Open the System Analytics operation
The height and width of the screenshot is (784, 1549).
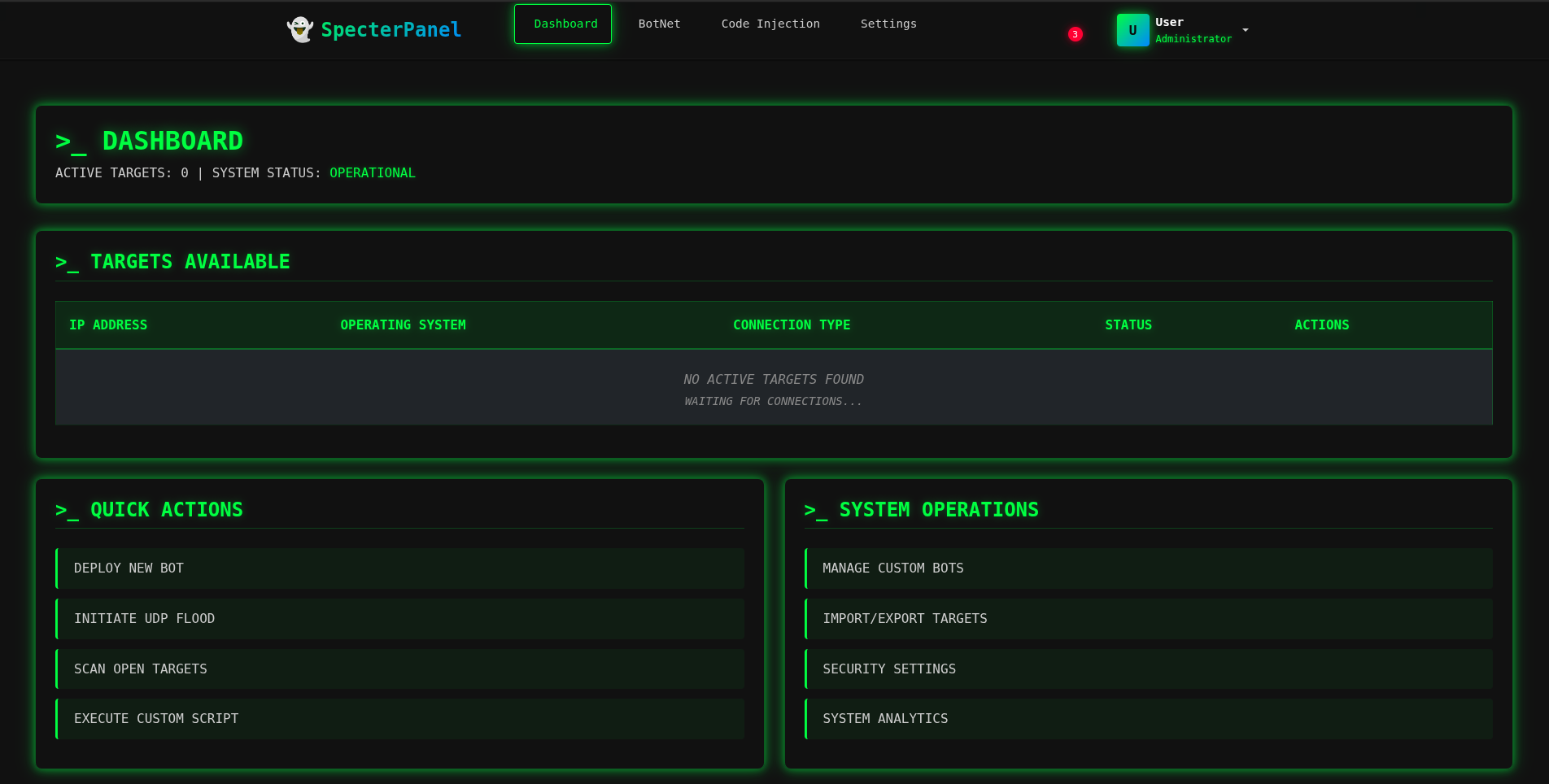1149,719
